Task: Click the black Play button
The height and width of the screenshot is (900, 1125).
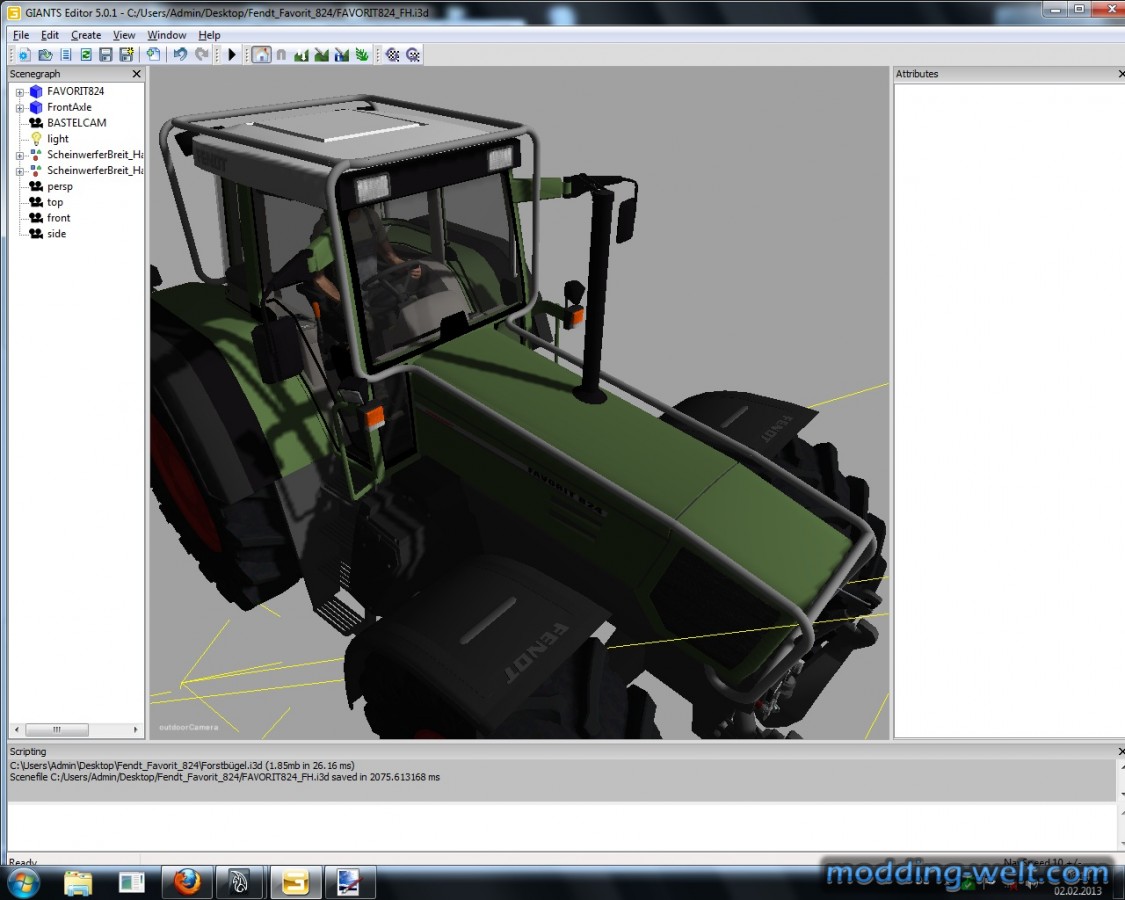Action: point(232,55)
